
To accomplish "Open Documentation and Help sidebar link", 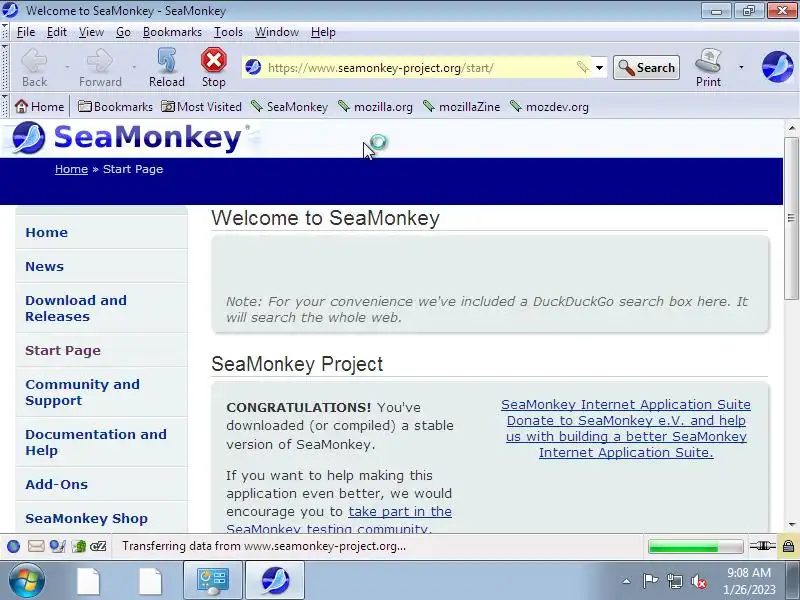I will click(96, 442).
